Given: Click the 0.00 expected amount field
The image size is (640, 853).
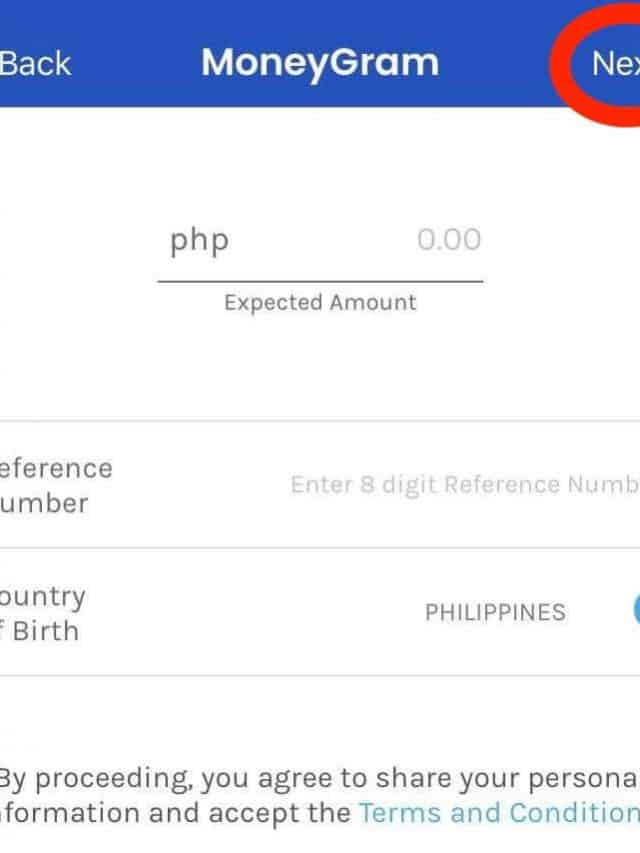Looking at the screenshot, I should tap(448, 240).
